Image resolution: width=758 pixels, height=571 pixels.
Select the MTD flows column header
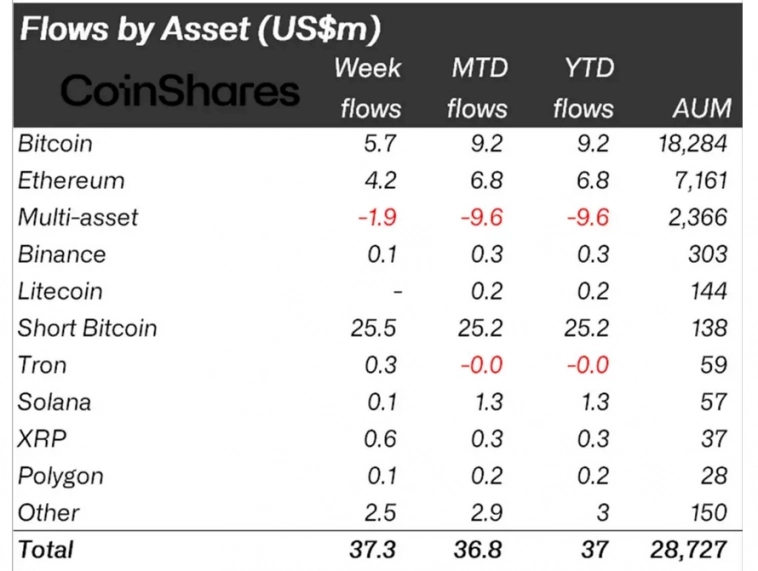[478, 88]
